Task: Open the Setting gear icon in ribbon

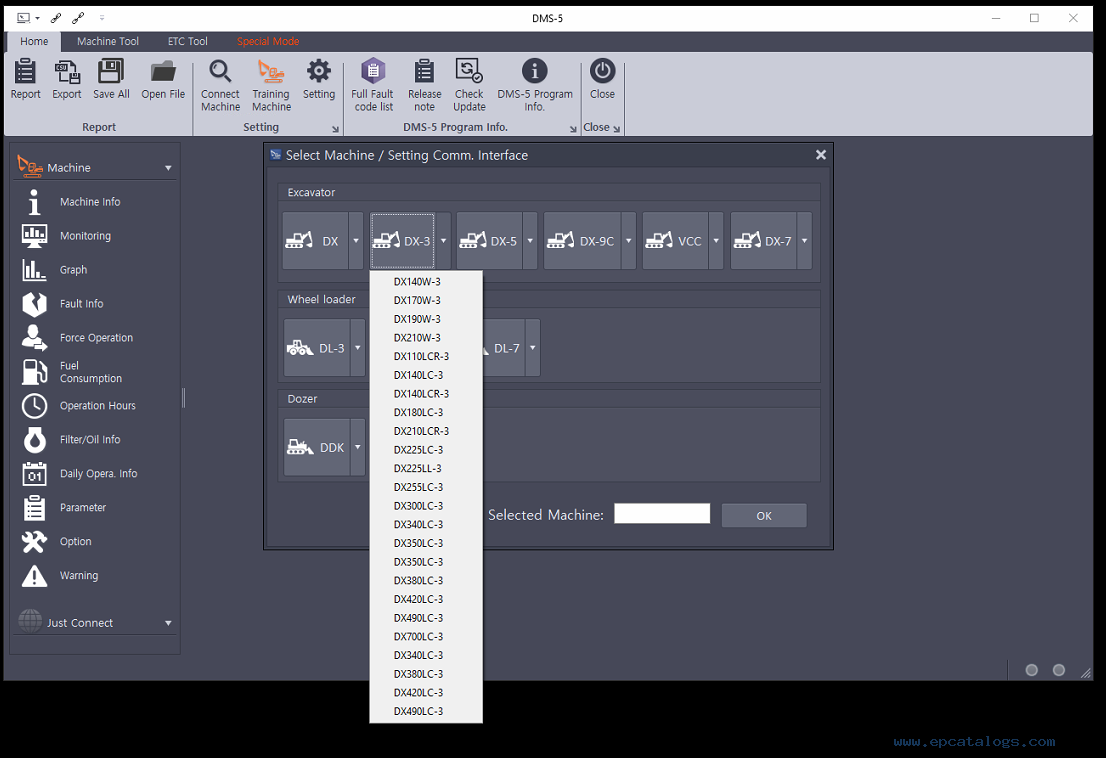Action: tap(319, 71)
